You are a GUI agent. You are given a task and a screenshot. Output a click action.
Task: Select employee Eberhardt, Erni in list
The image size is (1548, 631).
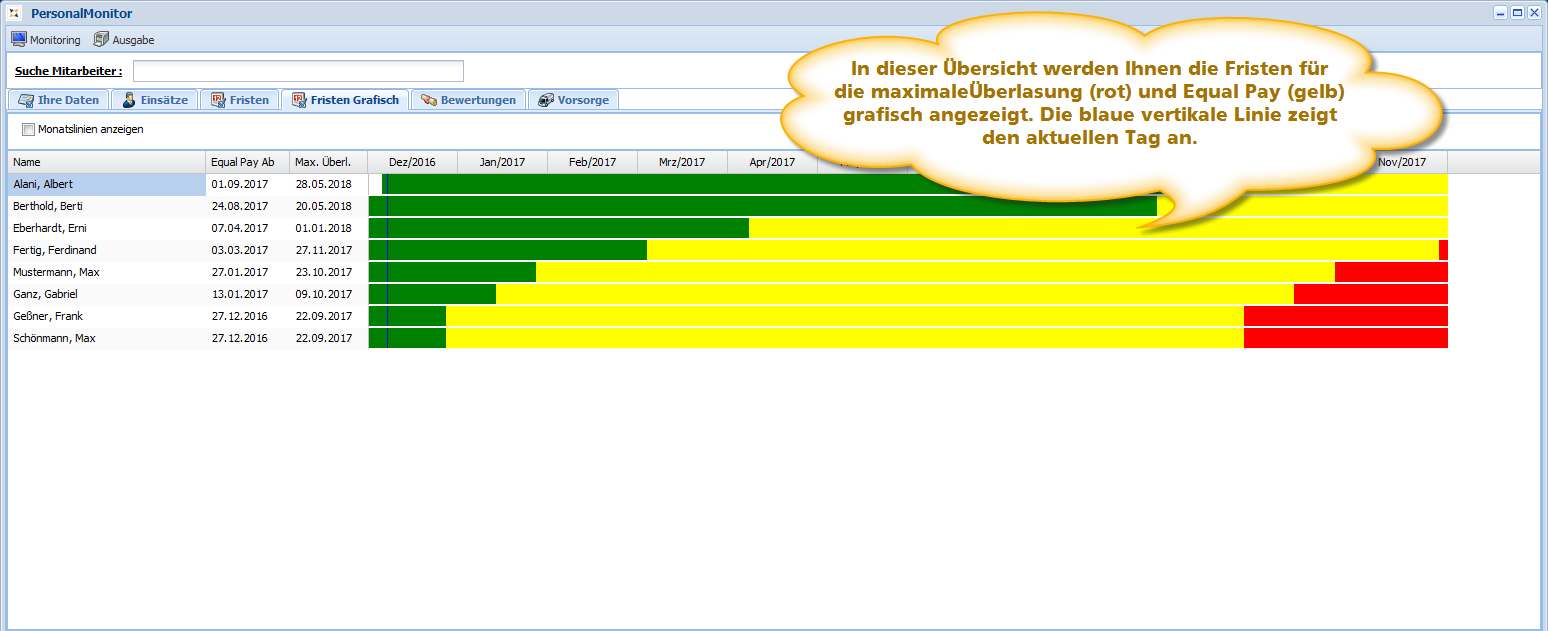[49, 228]
